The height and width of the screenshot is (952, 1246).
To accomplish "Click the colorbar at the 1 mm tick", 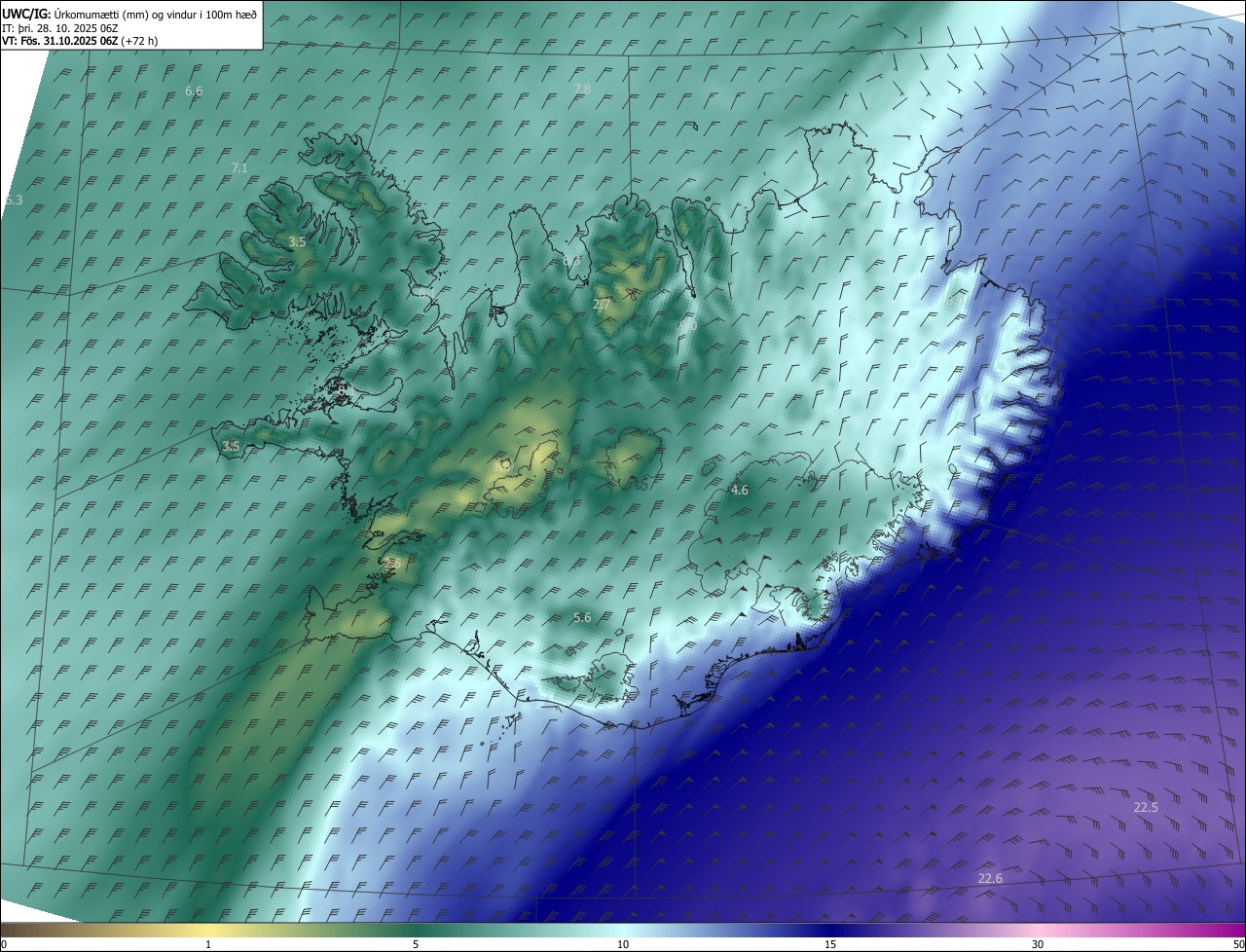I will (208, 930).
